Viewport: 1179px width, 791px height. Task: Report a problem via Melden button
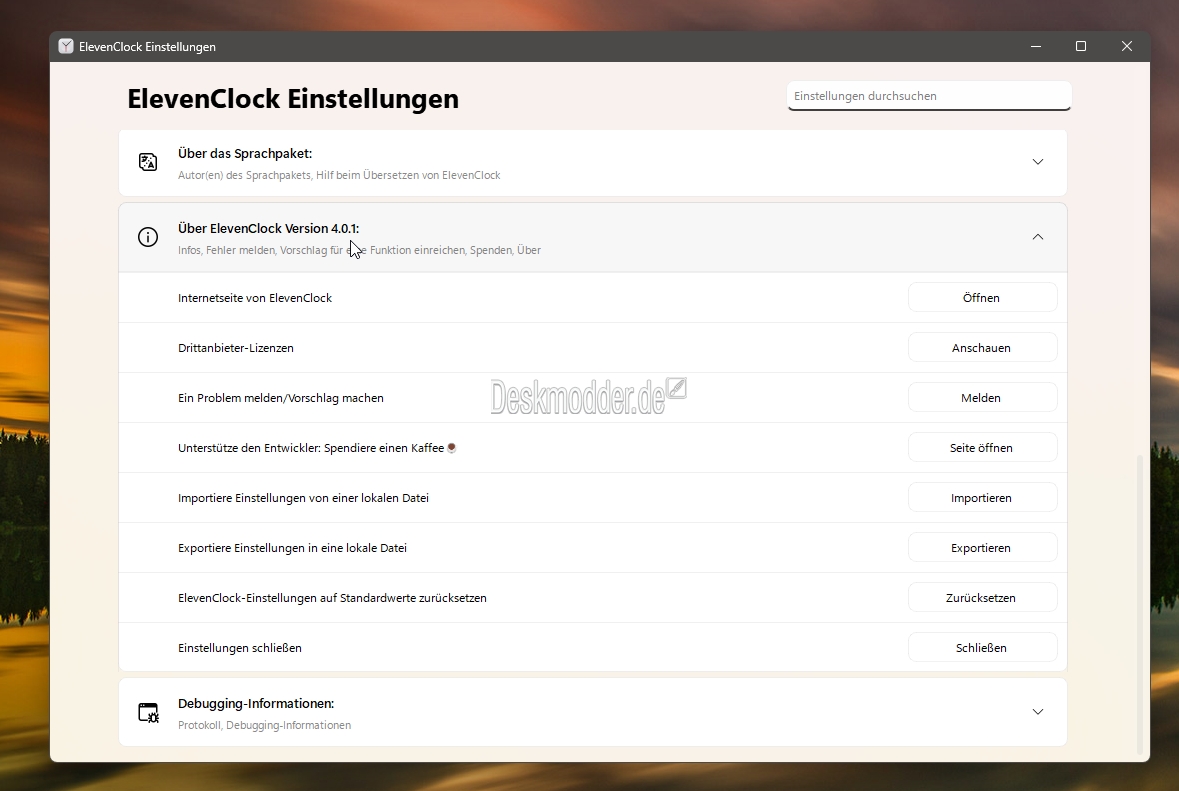click(982, 398)
